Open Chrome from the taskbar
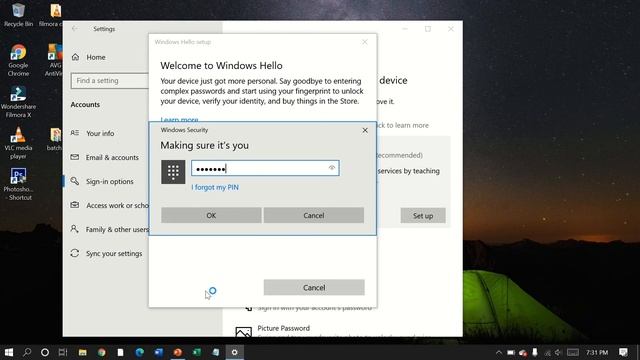 point(102,352)
